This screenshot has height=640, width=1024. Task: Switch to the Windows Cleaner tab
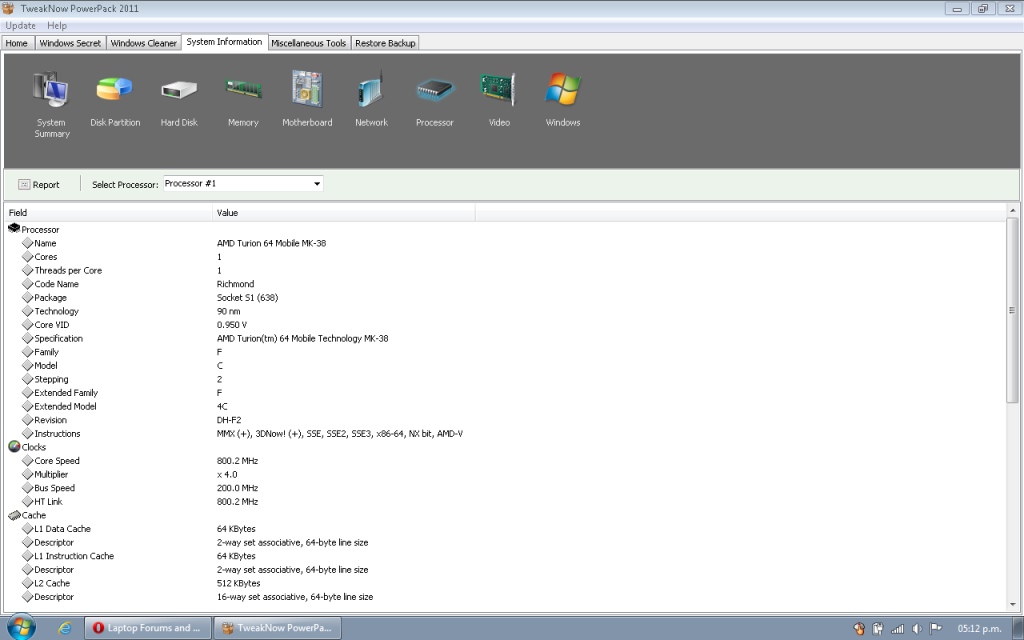pos(144,43)
